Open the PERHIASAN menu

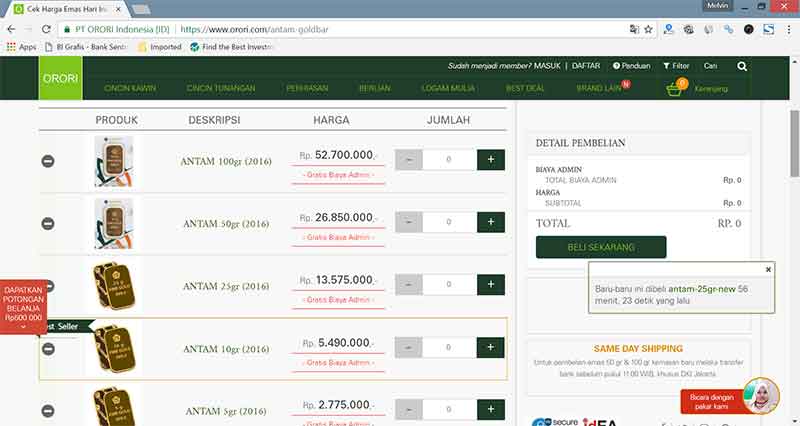[x=307, y=88]
